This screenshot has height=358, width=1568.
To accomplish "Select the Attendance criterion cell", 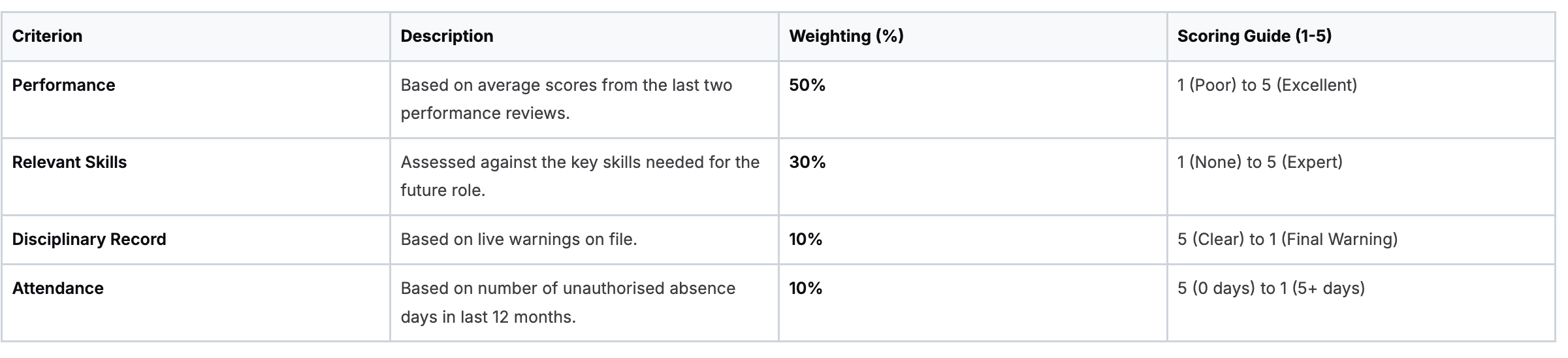I will [57, 289].
